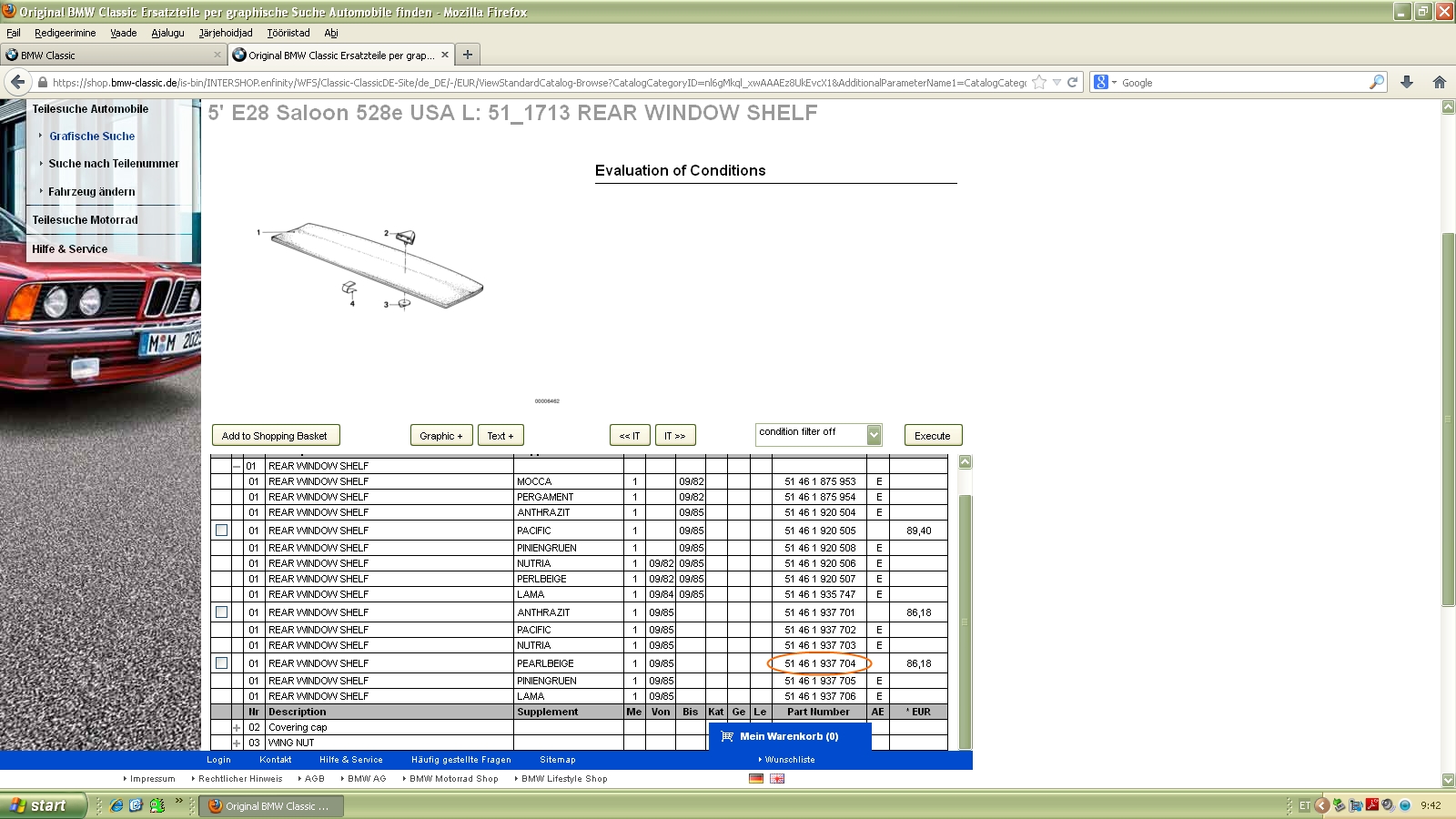Focus the Google search input field
Image resolution: width=1456 pixels, height=819 pixels.
click(1242, 82)
